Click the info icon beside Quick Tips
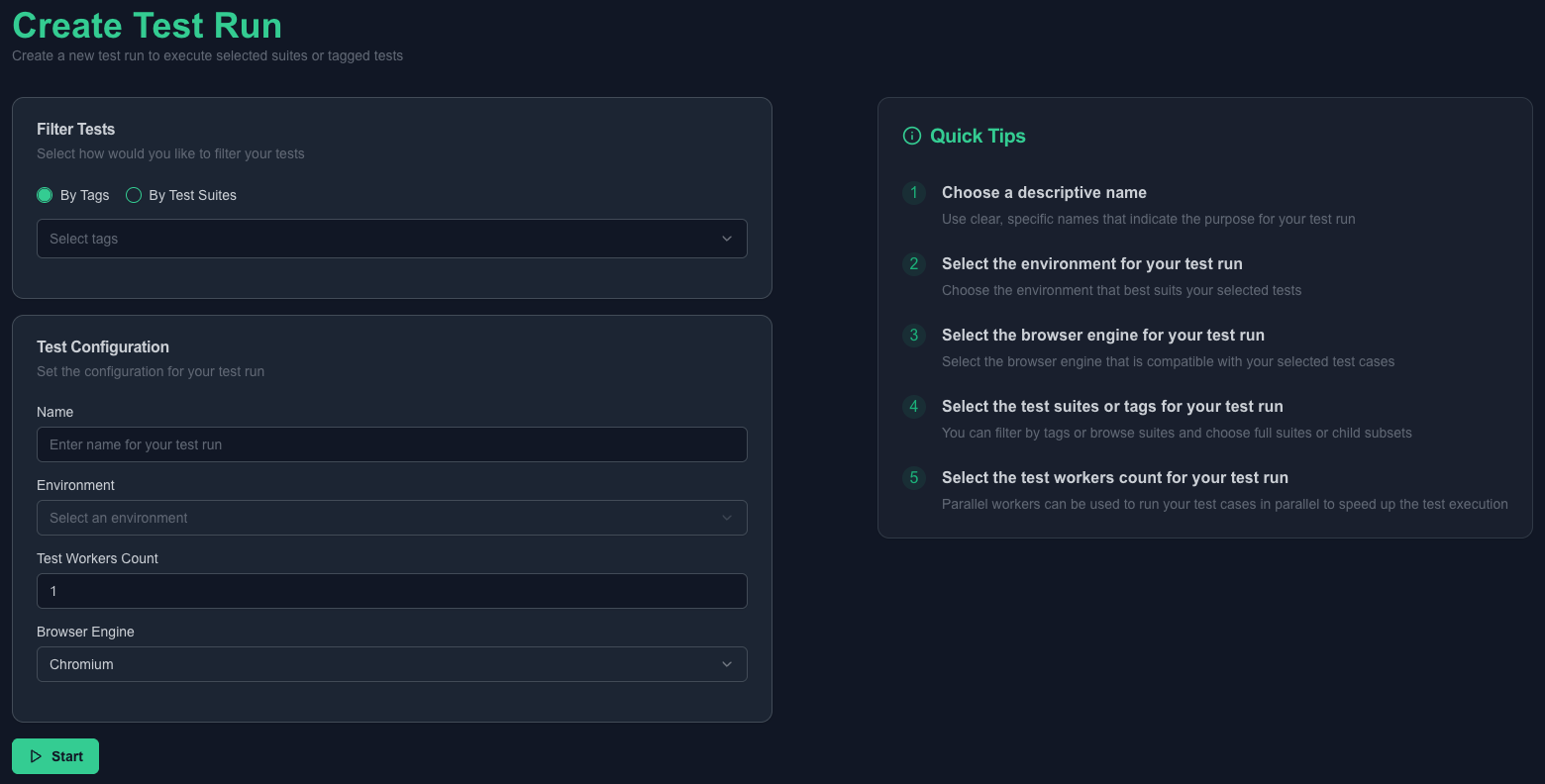The image size is (1545, 784). (x=911, y=136)
